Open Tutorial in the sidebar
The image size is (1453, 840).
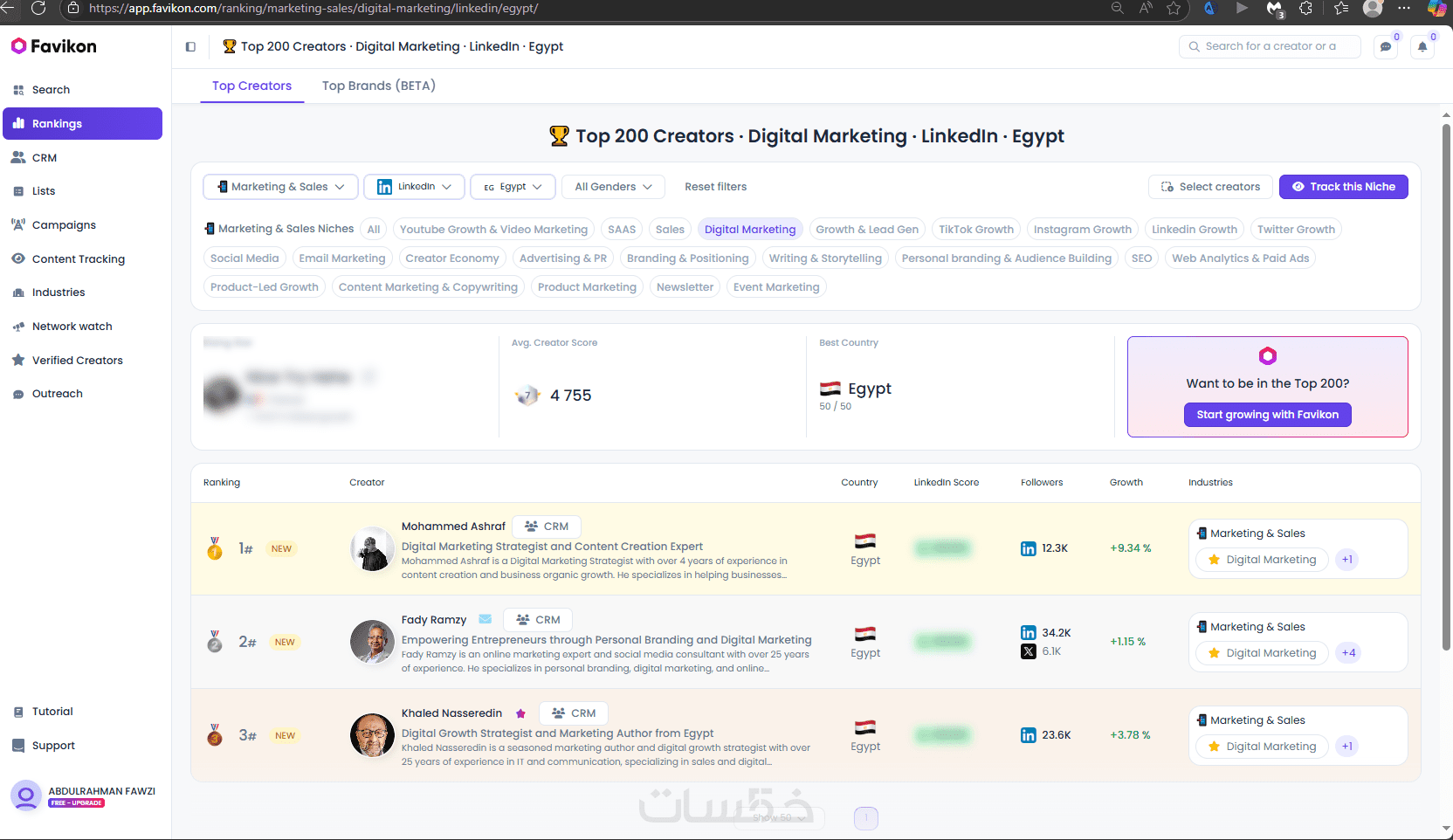[x=82, y=712]
